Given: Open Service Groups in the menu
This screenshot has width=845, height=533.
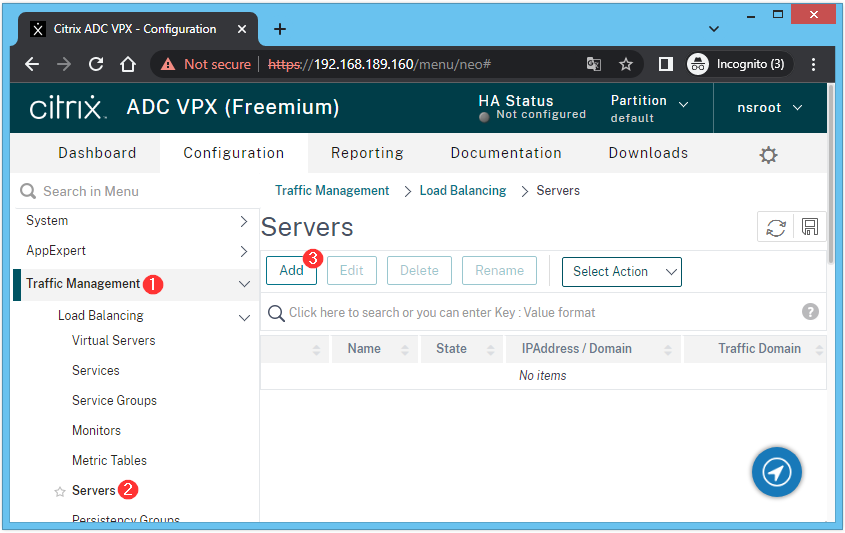Looking at the screenshot, I should tap(114, 400).
